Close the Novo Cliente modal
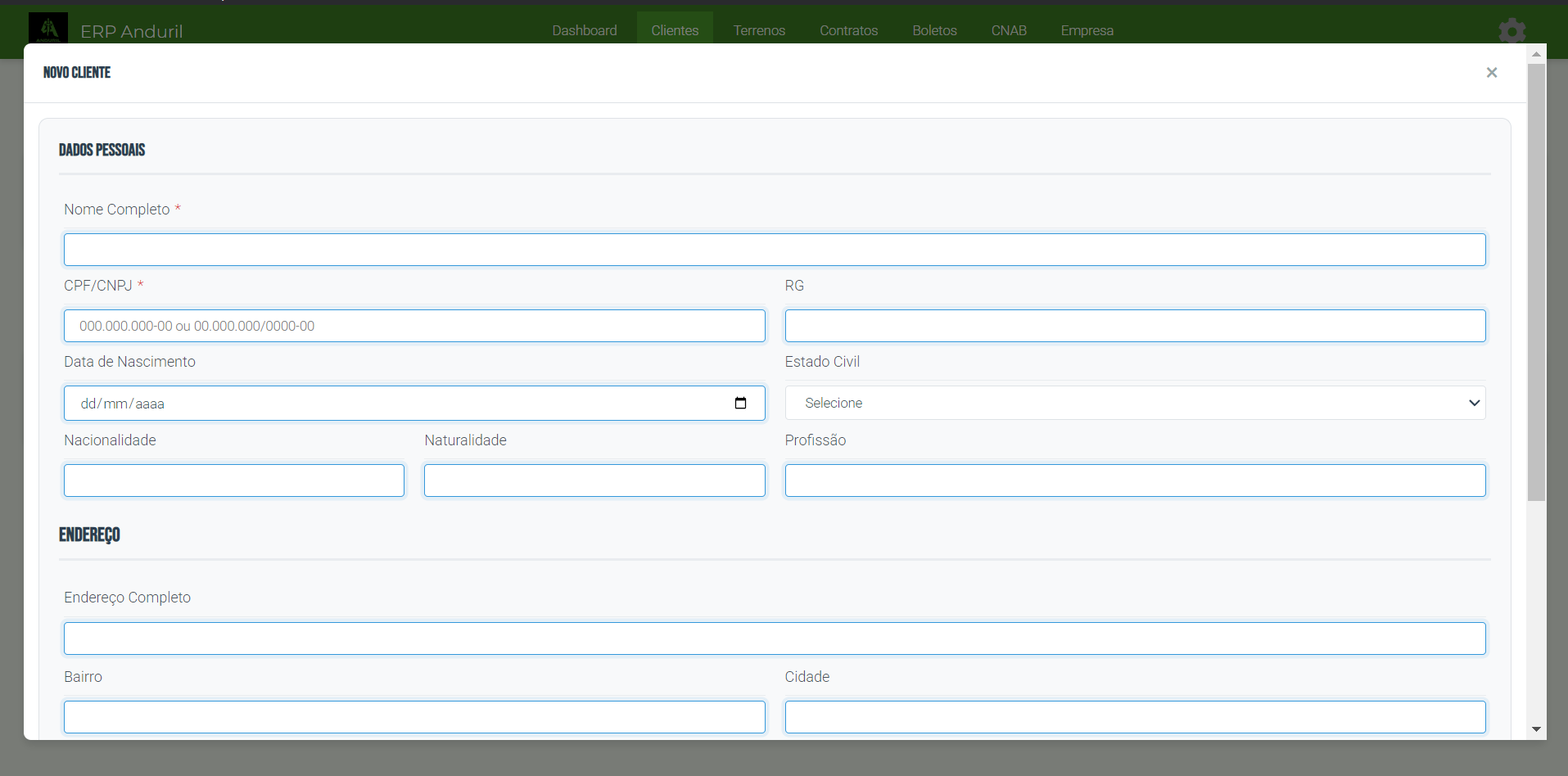Viewport: 1568px width, 776px height. click(x=1491, y=73)
